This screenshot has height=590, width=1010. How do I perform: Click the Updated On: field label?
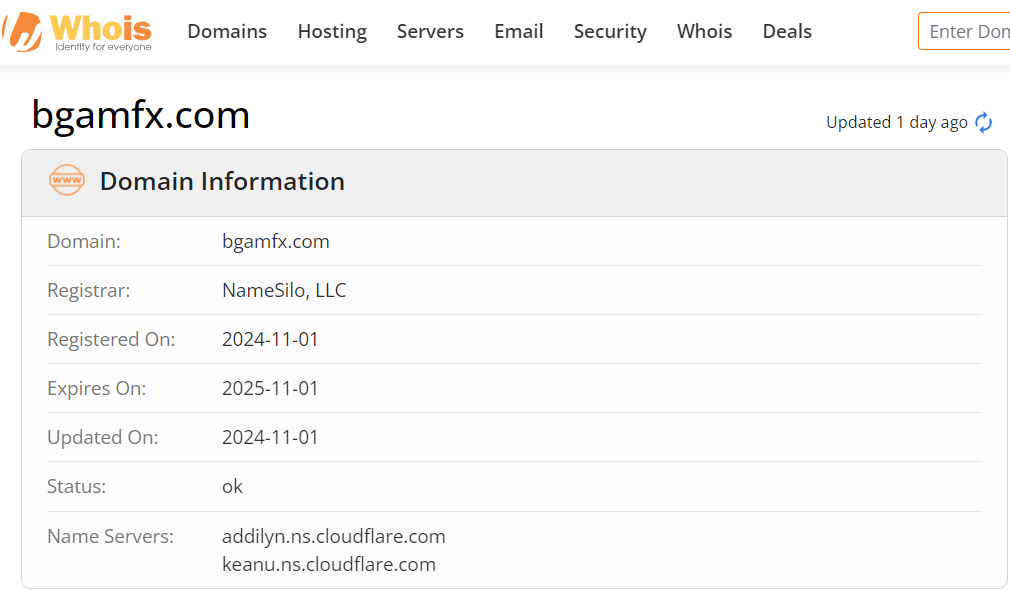102,437
